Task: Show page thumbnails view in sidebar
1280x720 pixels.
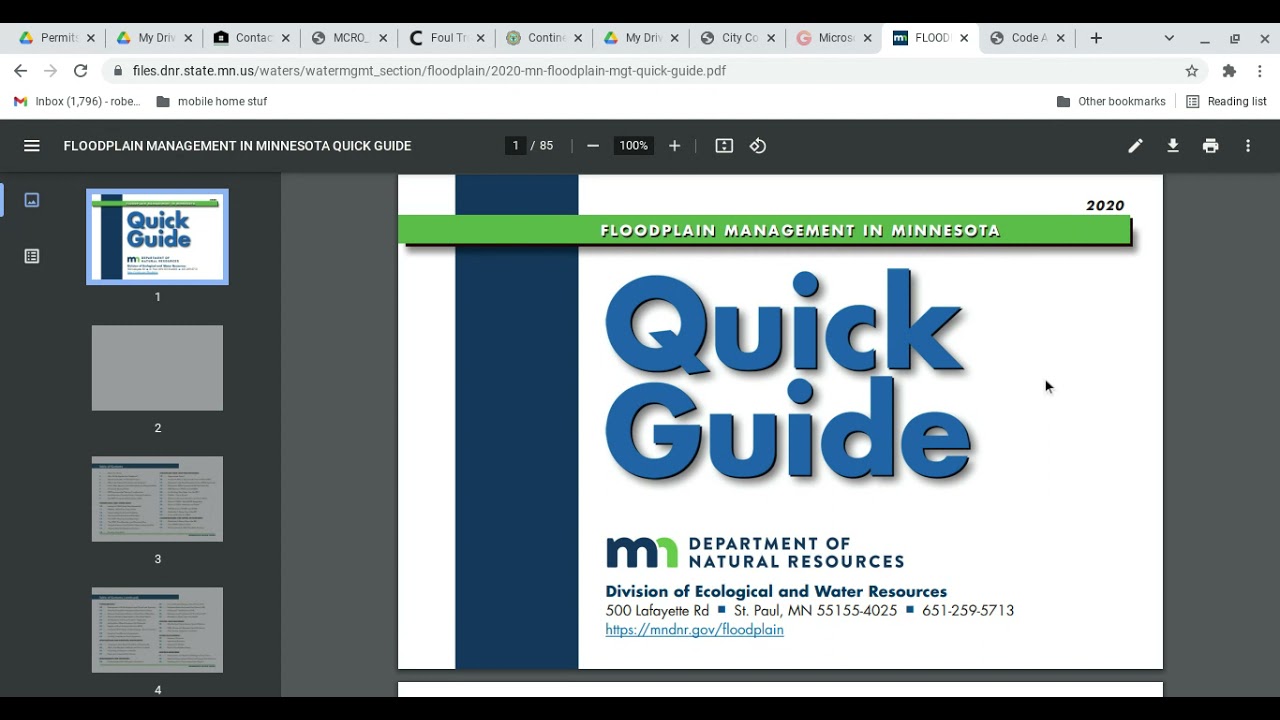Action: pyautogui.click(x=32, y=200)
